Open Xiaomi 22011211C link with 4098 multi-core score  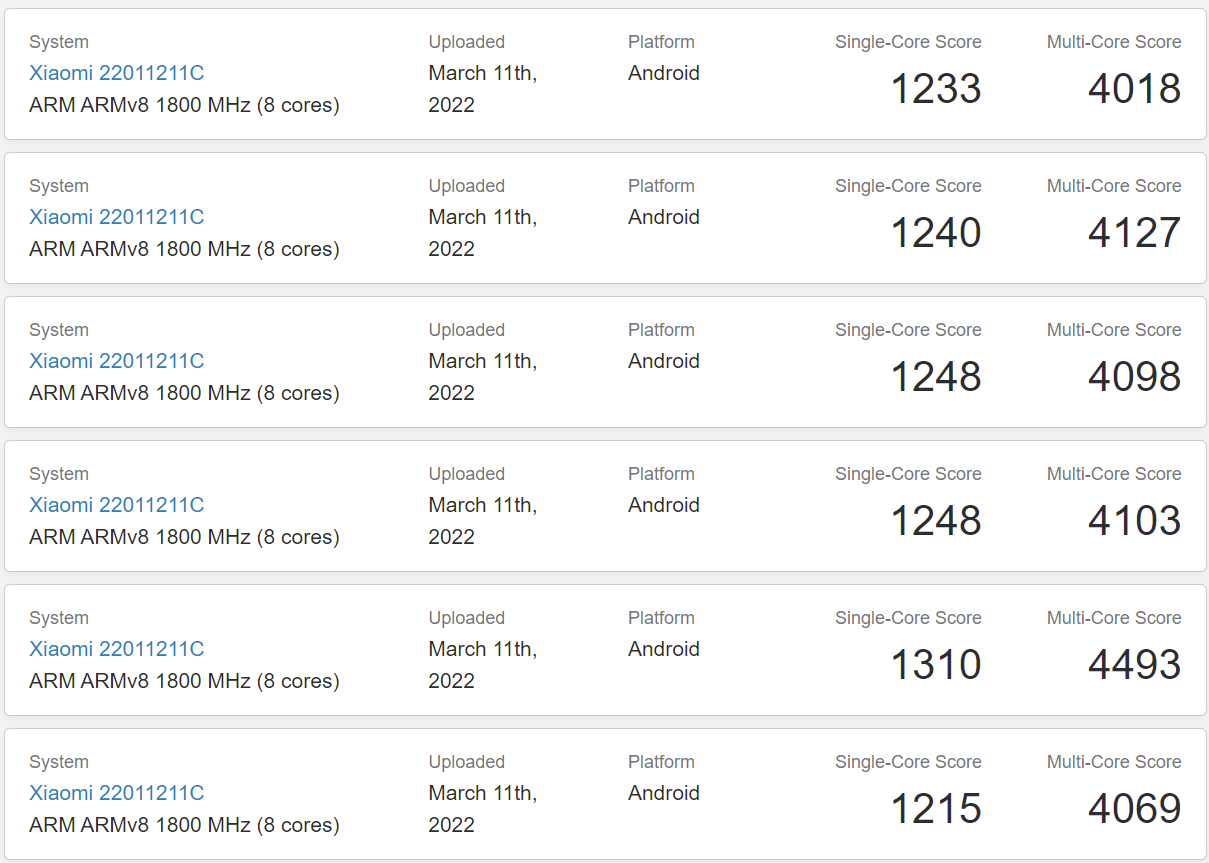coord(116,361)
